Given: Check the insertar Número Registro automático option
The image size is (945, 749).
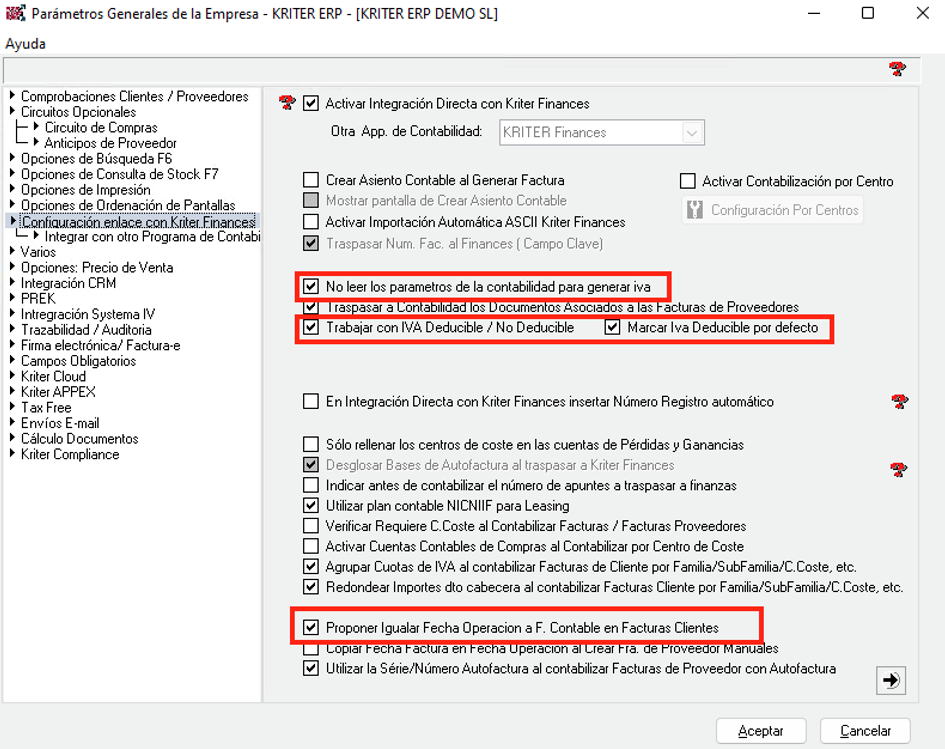Looking at the screenshot, I should tap(311, 401).
